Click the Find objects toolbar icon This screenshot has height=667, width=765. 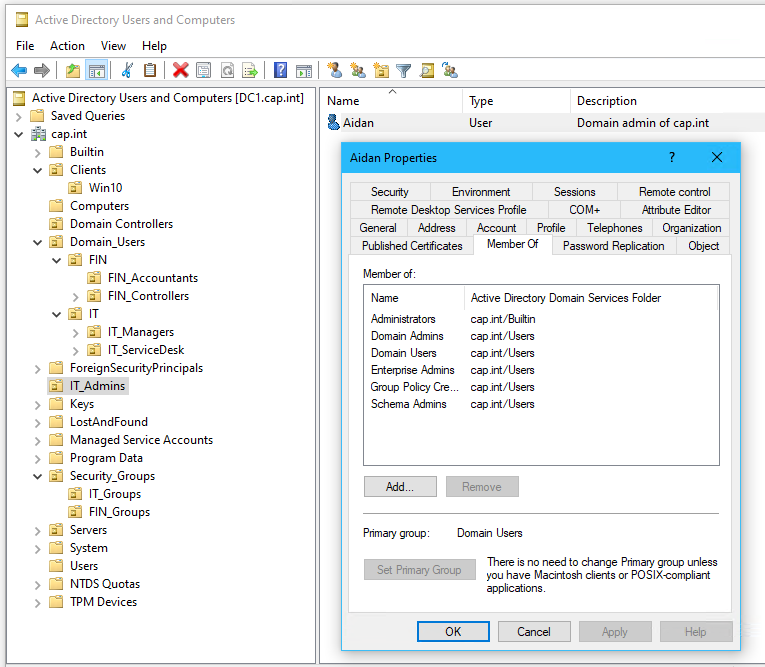tap(427, 71)
